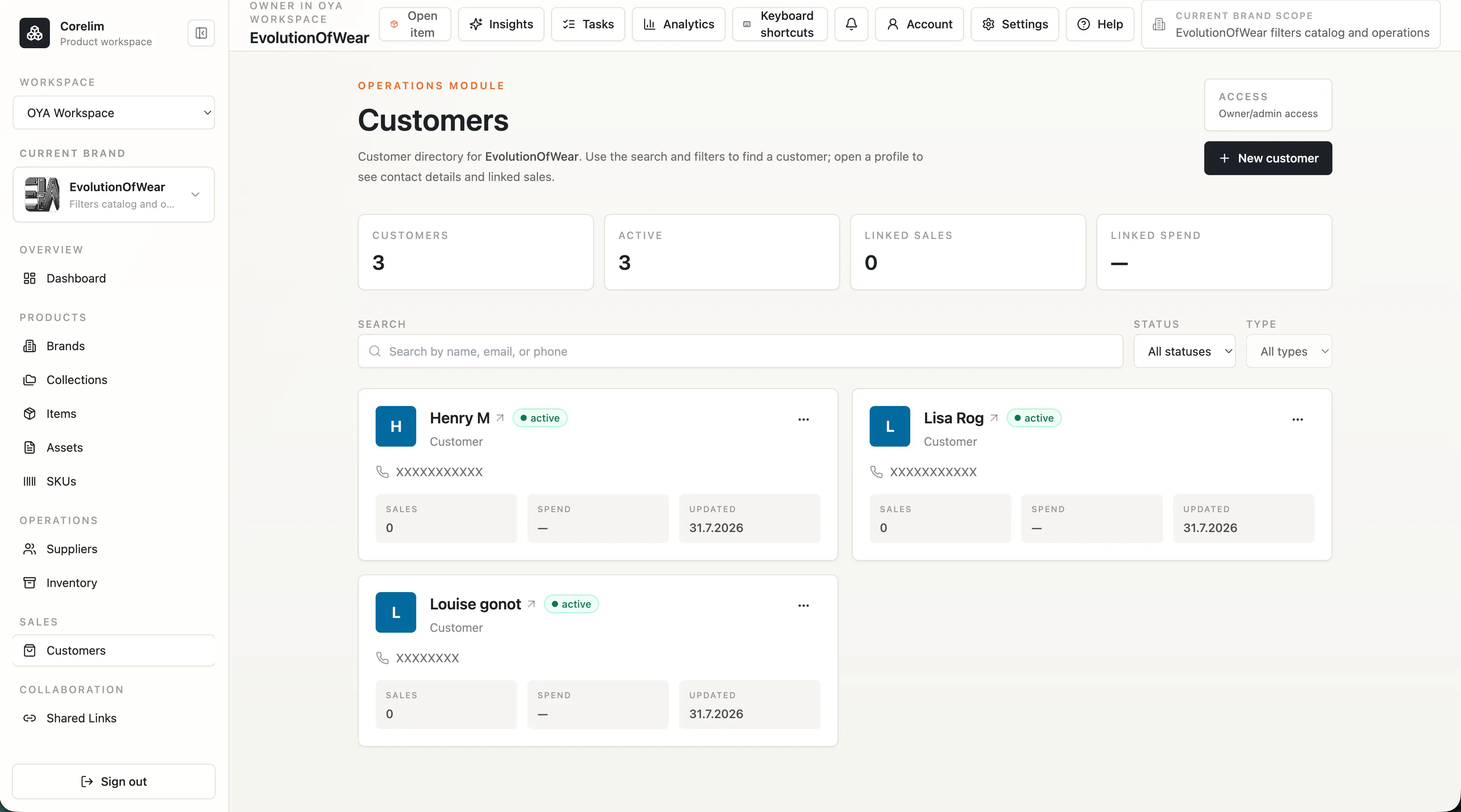Open SKUs in the sidebar

[x=113, y=481]
